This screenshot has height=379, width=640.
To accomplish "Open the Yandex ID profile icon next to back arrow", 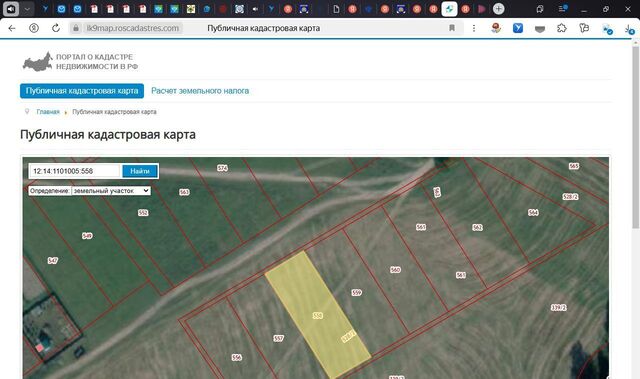I will pos(34,28).
